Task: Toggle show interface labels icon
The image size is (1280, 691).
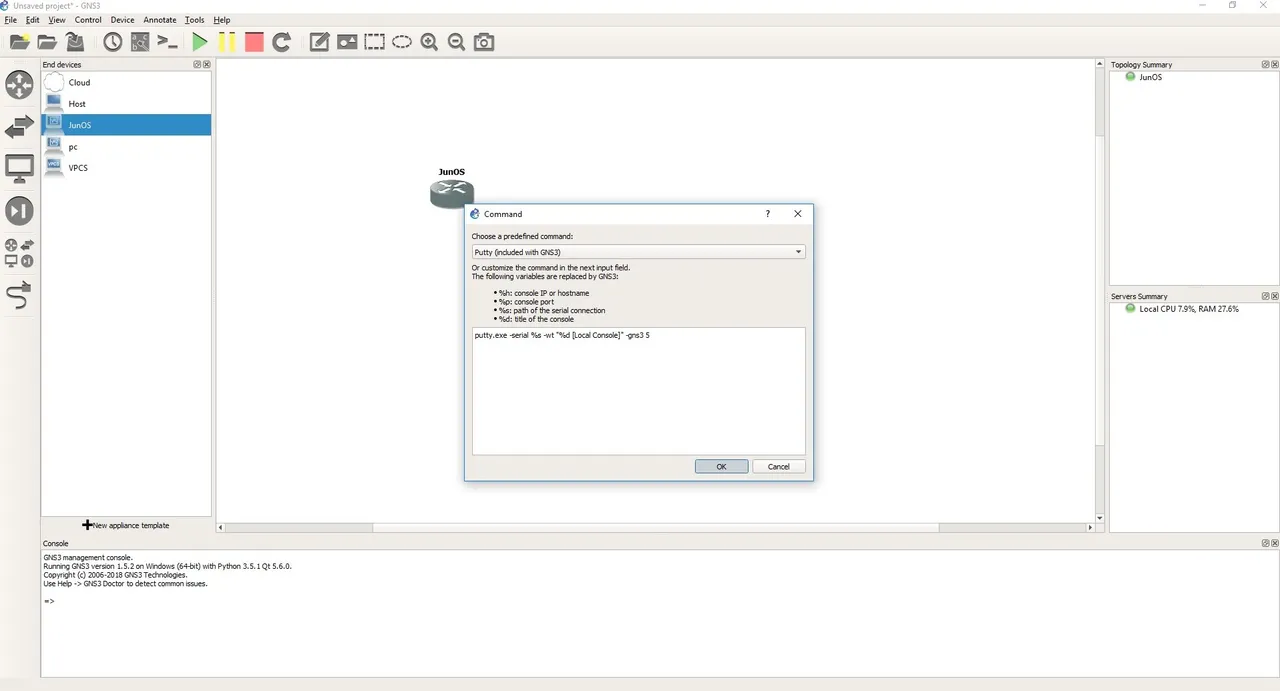Action: [140, 42]
